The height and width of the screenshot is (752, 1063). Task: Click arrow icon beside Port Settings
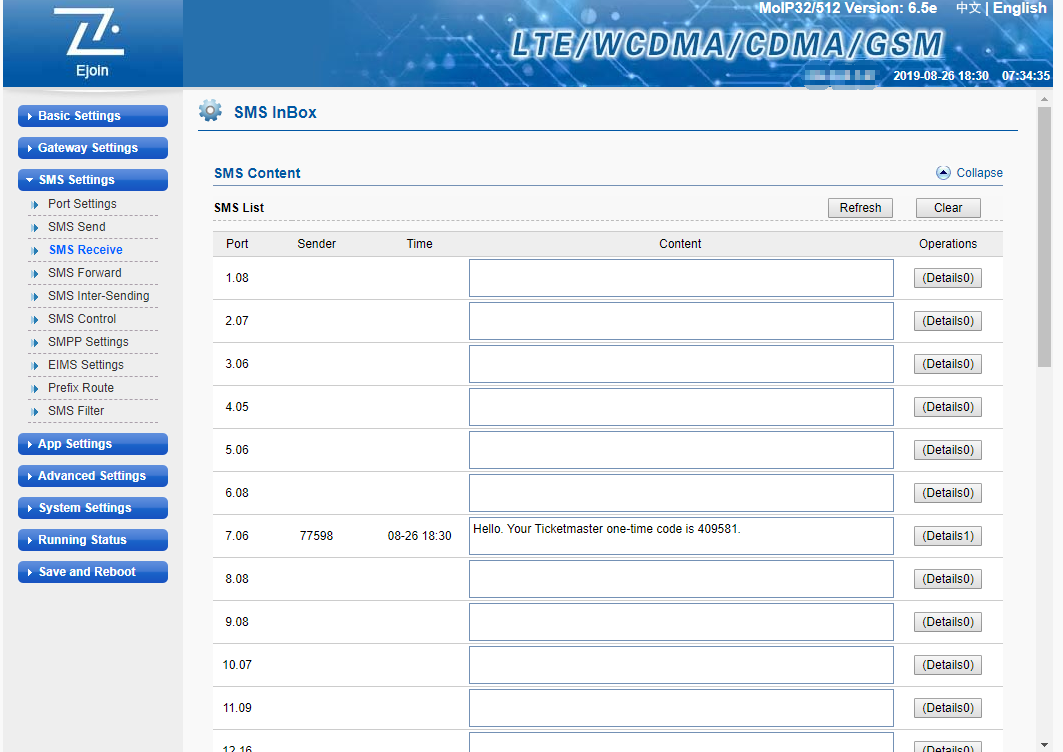tap(36, 204)
